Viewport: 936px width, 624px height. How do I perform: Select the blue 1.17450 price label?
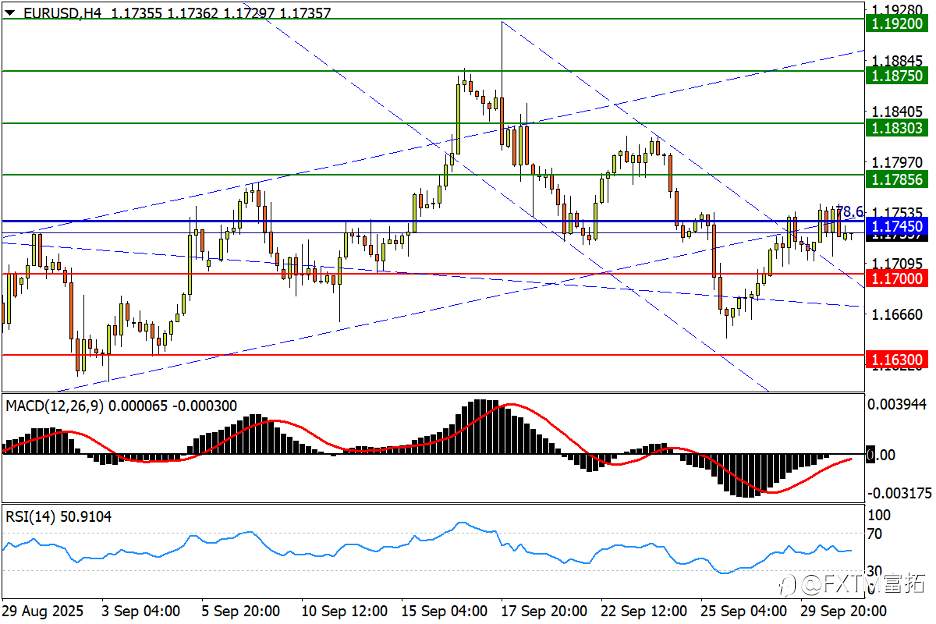tap(897, 226)
